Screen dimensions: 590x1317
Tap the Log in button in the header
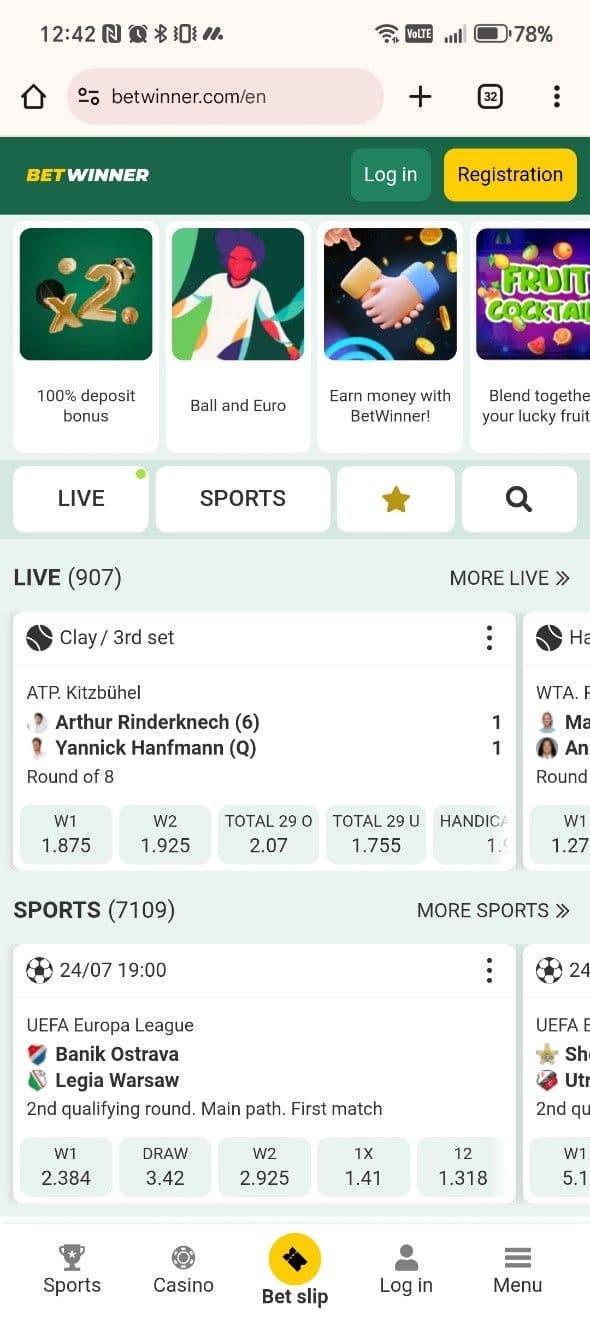pyautogui.click(x=390, y=174)
